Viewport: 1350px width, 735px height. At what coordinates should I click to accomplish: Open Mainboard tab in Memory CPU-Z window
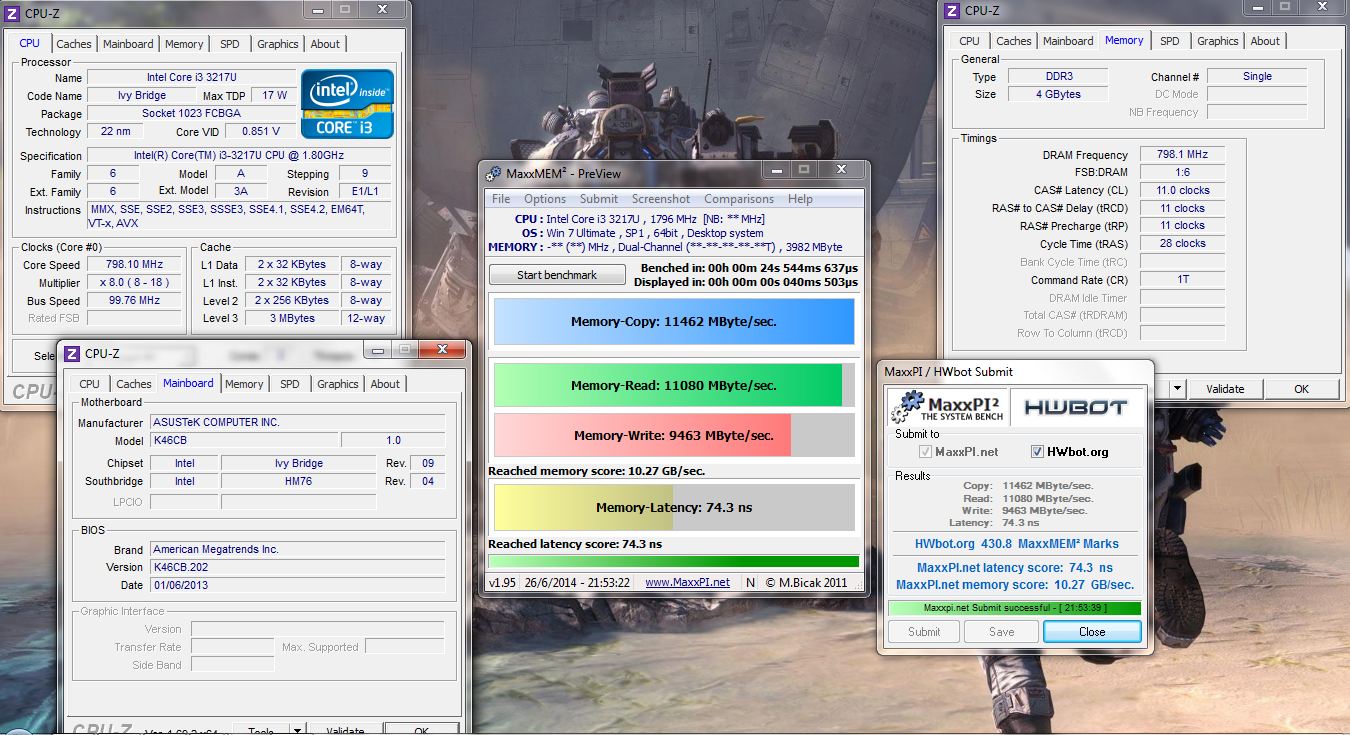tap(1068, 41)
